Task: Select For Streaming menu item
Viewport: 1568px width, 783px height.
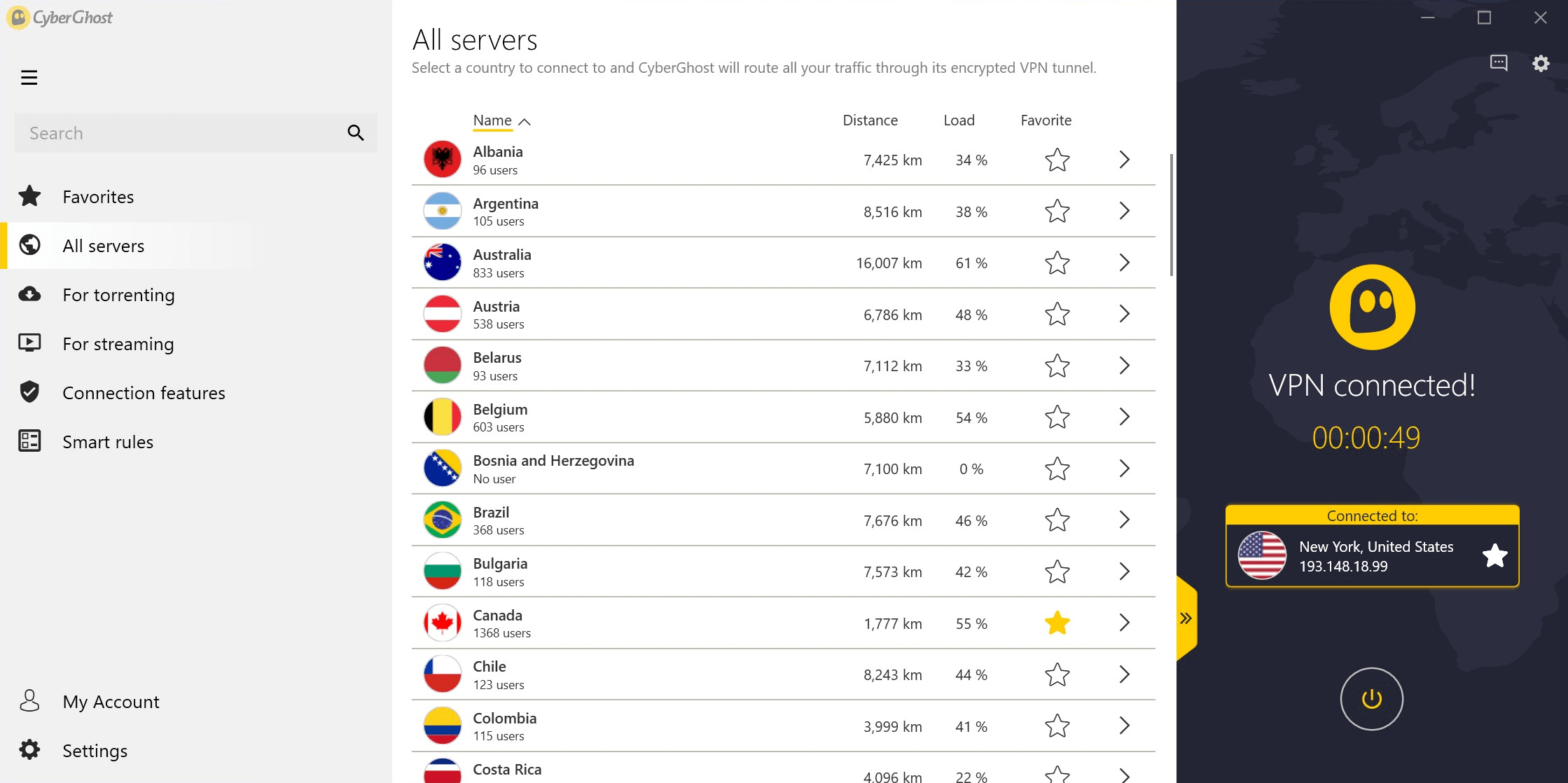Action: click(118, 343)
